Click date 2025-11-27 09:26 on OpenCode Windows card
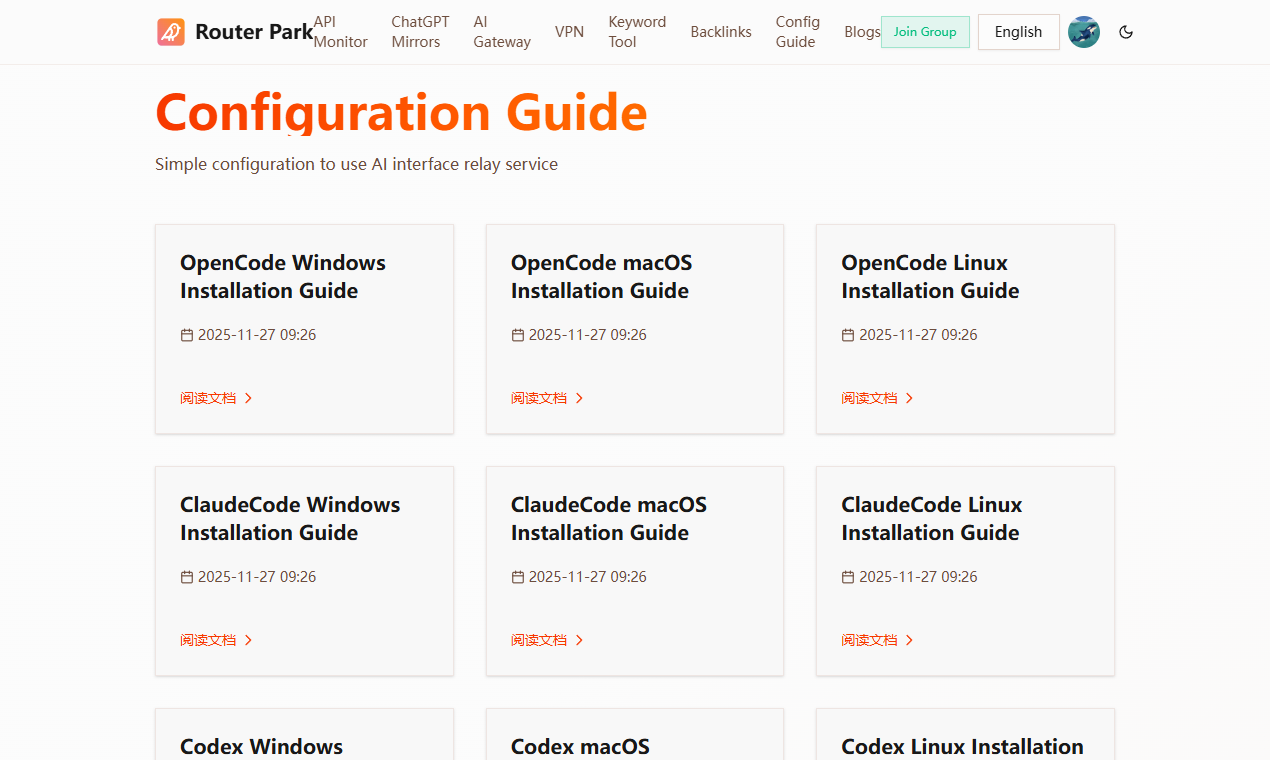Image resolution: width=1270 pixels, height=760 pixels. click(257, 335)
